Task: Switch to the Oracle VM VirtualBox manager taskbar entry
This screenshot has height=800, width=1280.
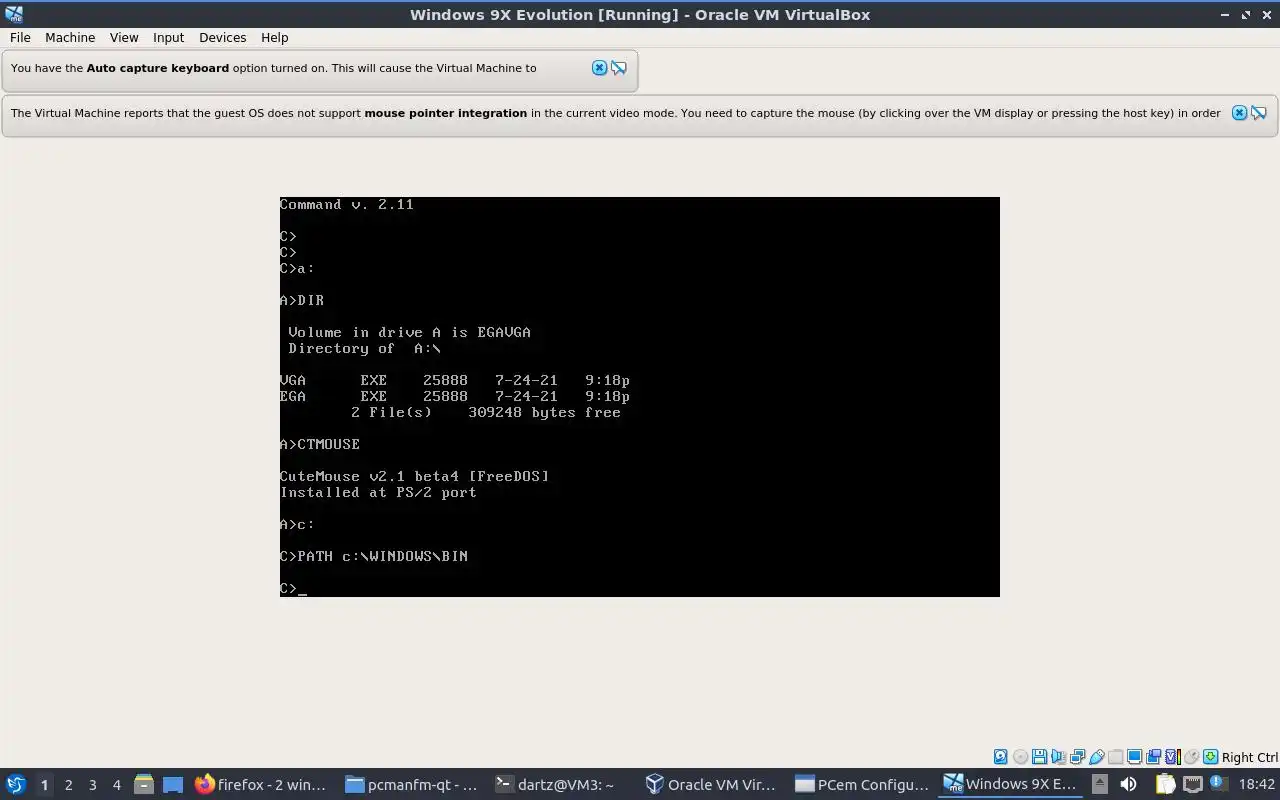Action: (x=712, y=785)
